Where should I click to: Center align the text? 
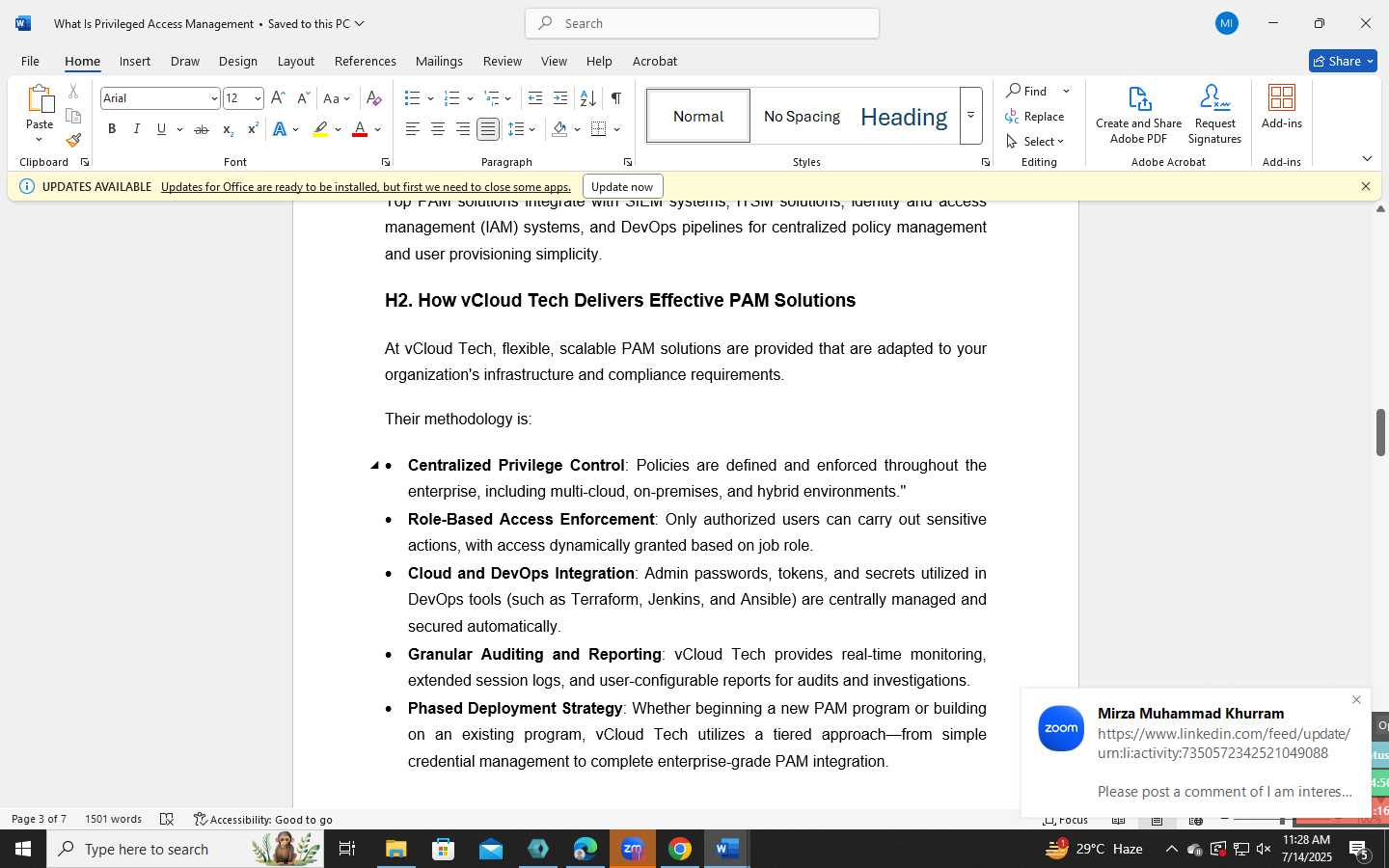tap(438, 129)
